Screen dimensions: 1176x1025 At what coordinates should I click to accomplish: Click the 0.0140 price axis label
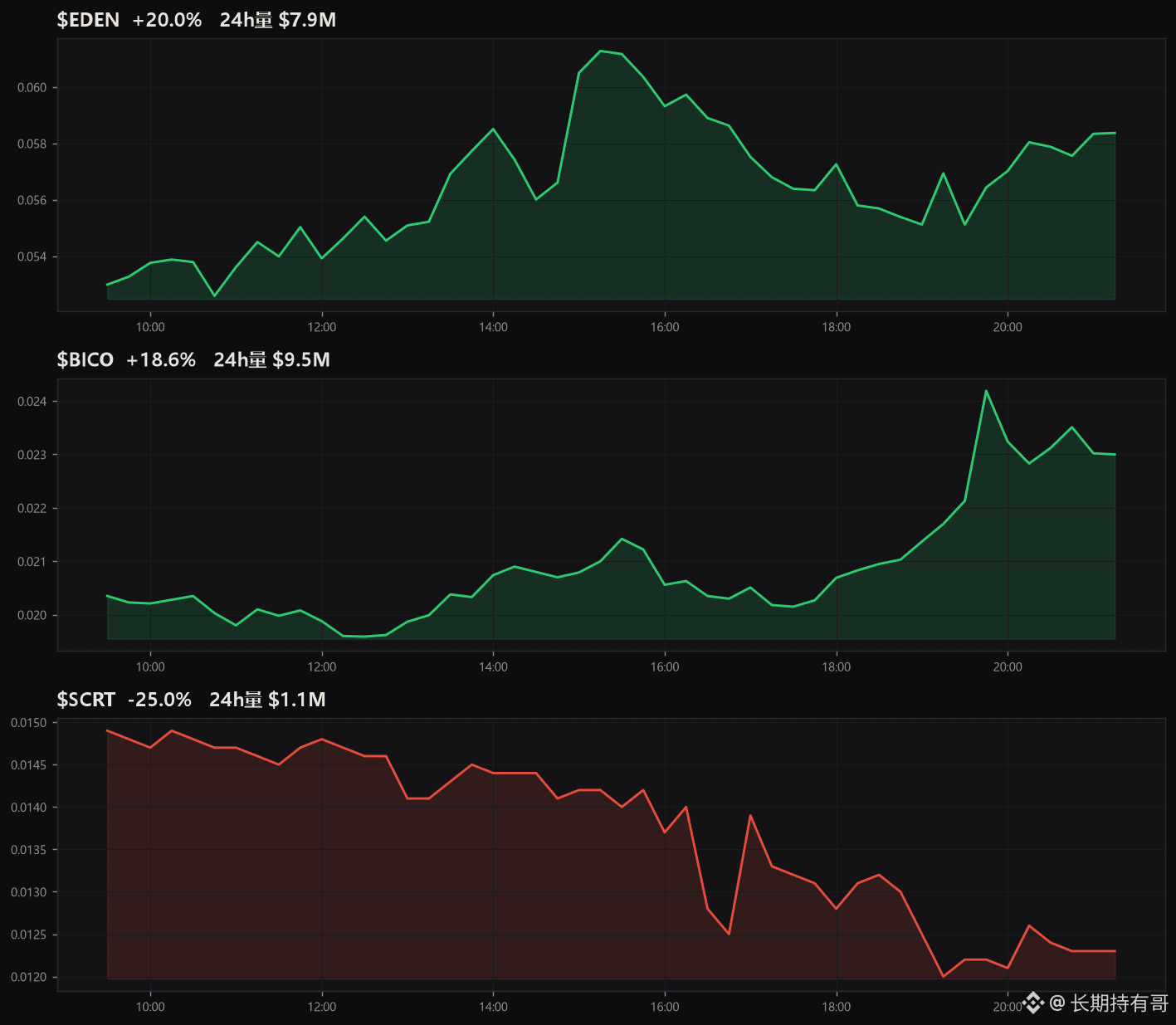tap(29, 807)
